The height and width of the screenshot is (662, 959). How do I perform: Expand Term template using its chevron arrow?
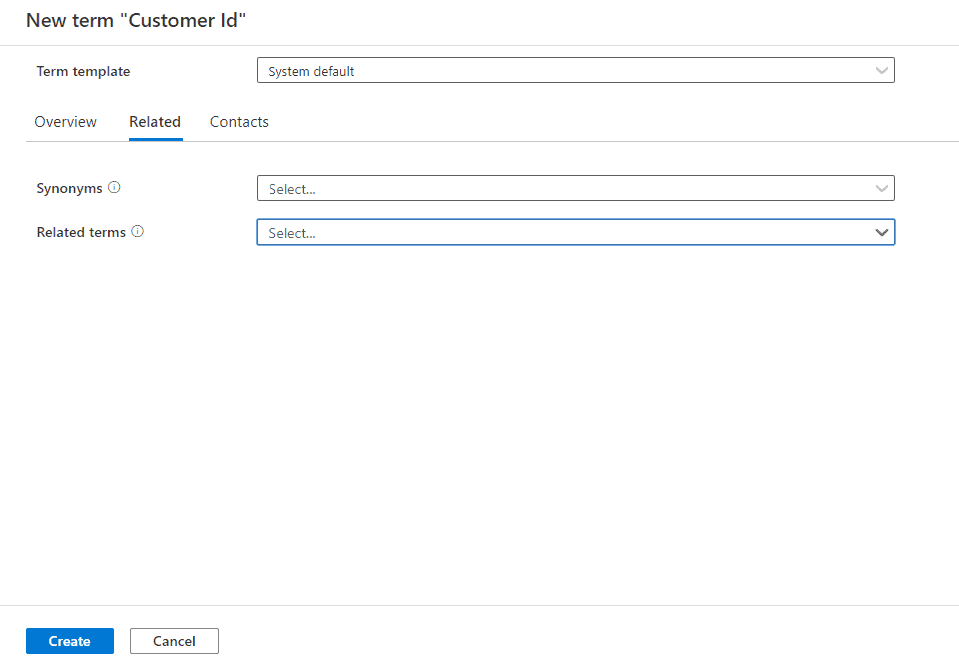[881, 70]
